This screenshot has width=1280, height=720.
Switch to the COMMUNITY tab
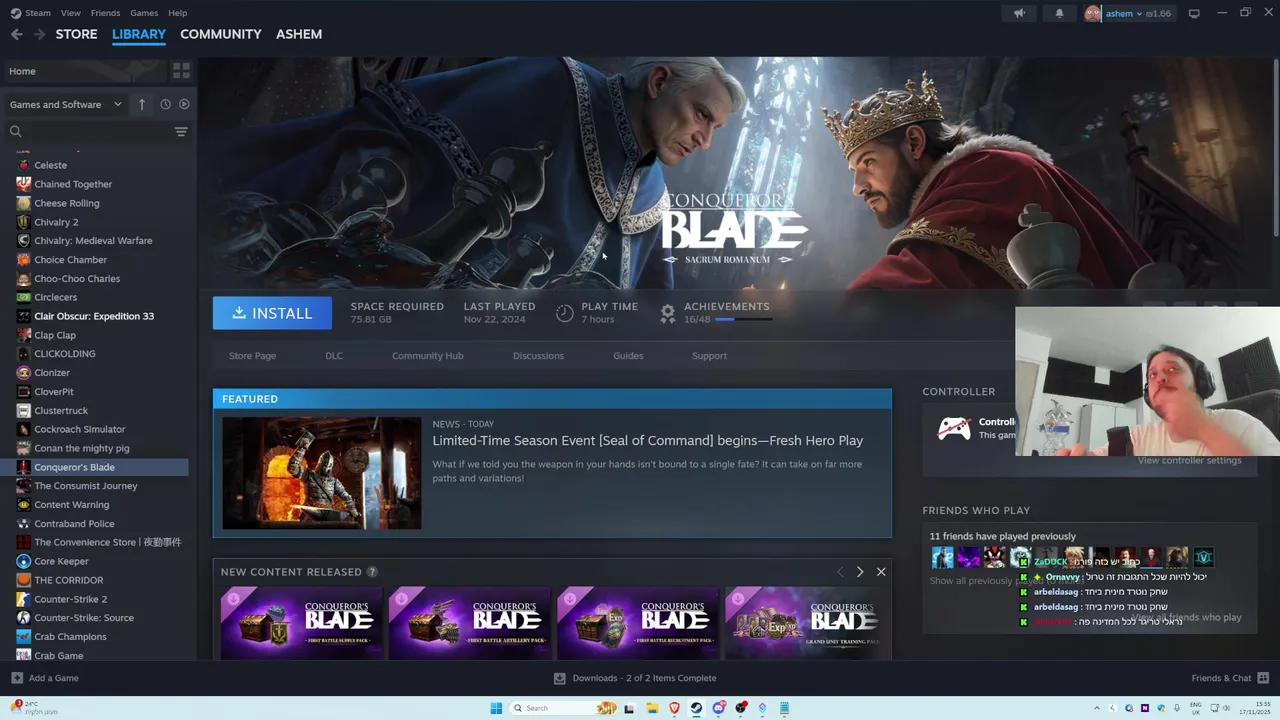[221, 34]
